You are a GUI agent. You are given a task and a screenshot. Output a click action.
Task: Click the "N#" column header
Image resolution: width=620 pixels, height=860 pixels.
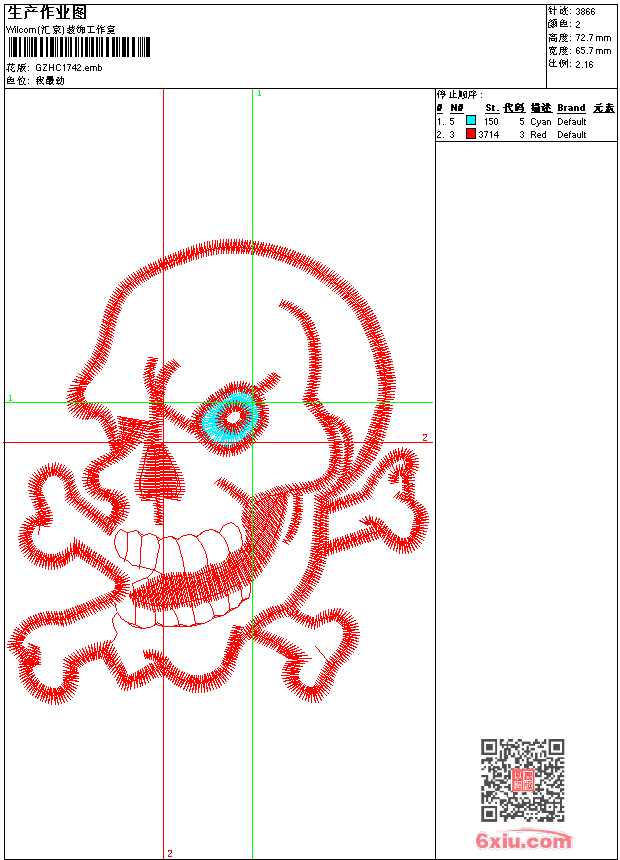click(x=456, y=108)
